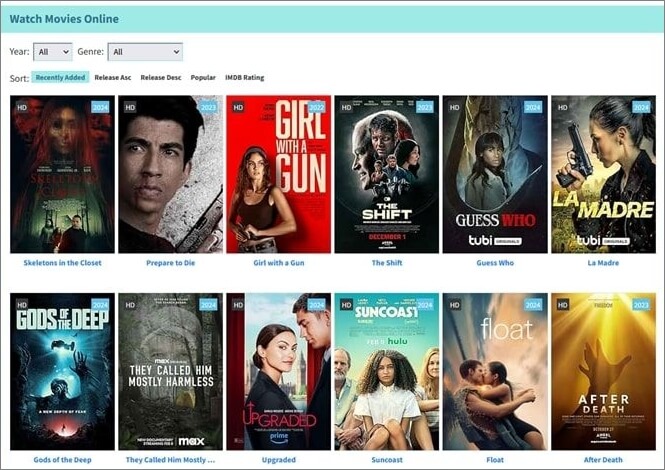Viewport: 665px width, 470px height.
Task: Click the Float title link
Action: click(x=494, y=460)
